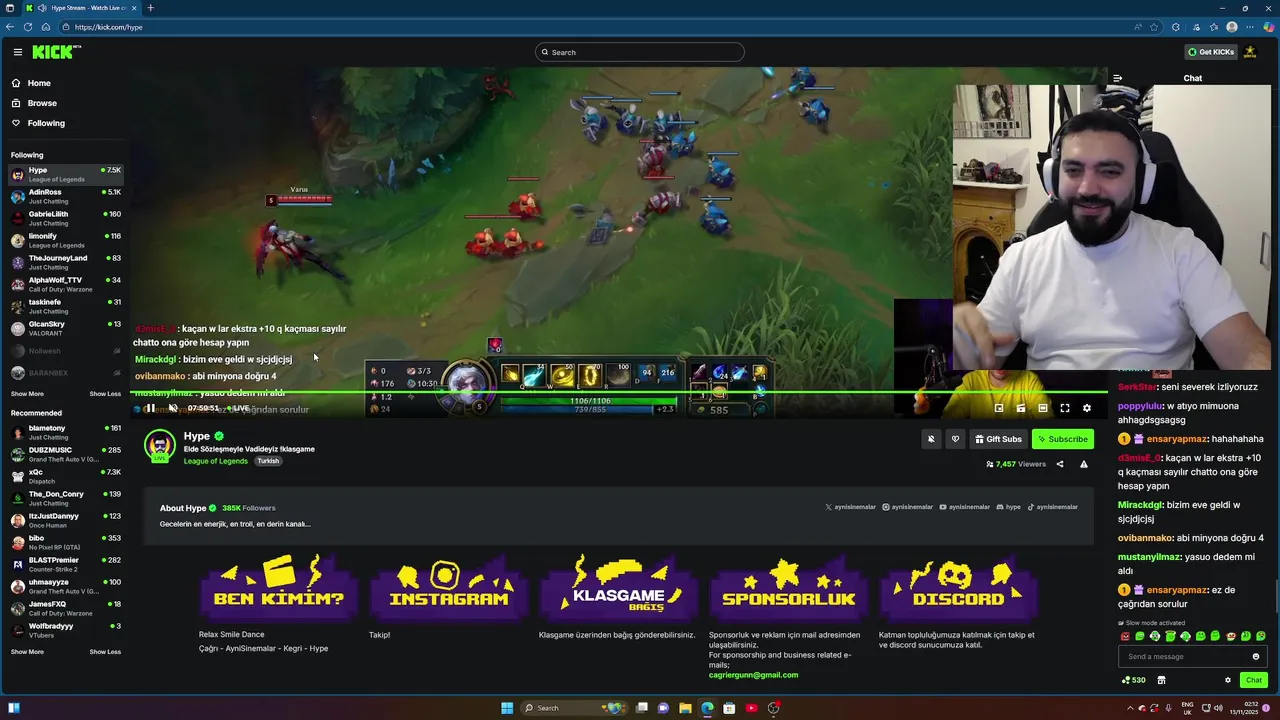The width and height of the screenshot is (1280, 720).
Task: Open picture-in-picture mini player icon
Action: pyautogui.click(x=998, y=408)
